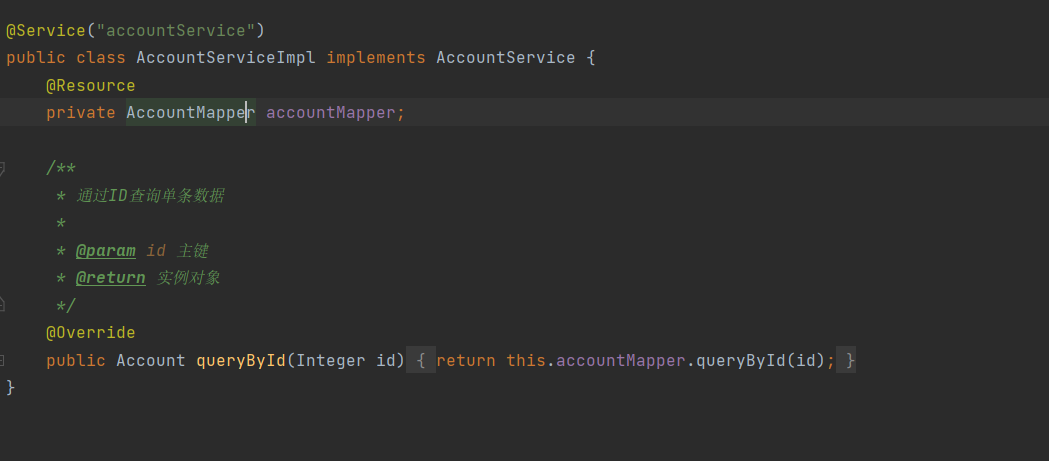This screenshot has height=461, width=1049.
Task: Click the AccountService interface name after implements
Action: (x=506, y=58)
